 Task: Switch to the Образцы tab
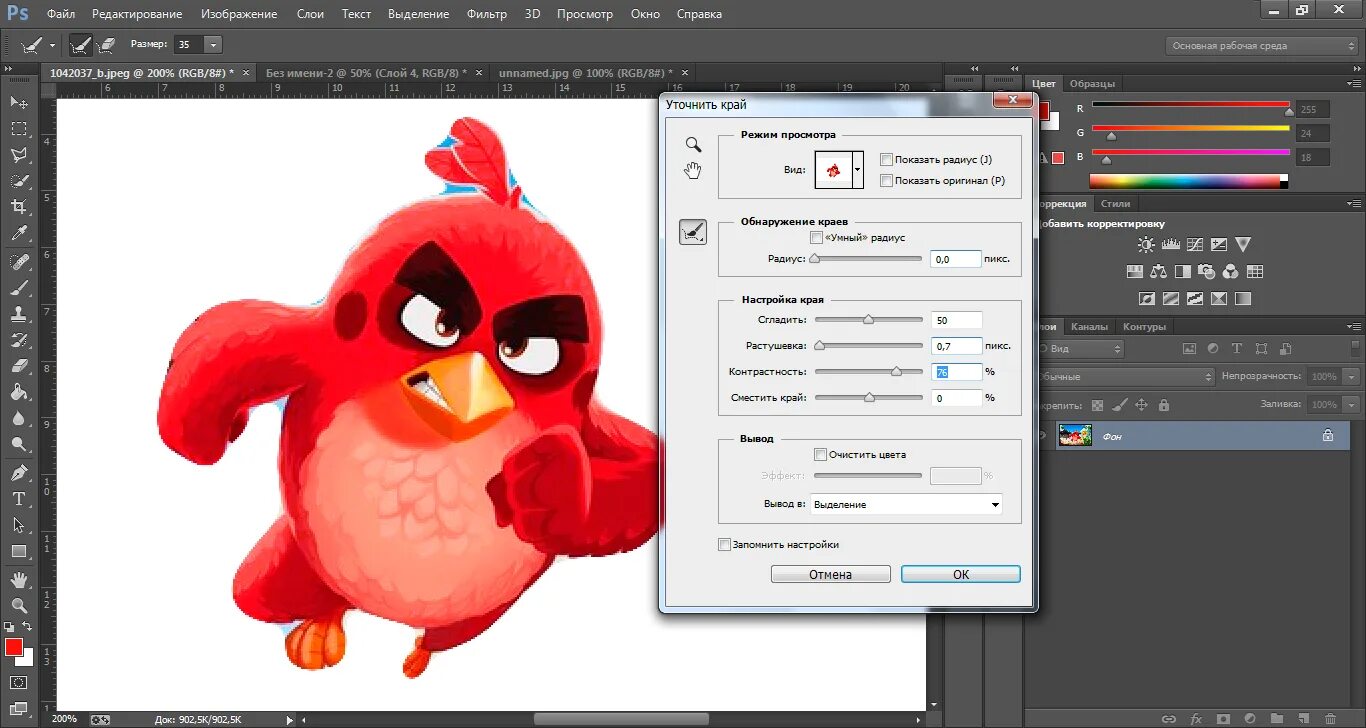click(1092, 84)
